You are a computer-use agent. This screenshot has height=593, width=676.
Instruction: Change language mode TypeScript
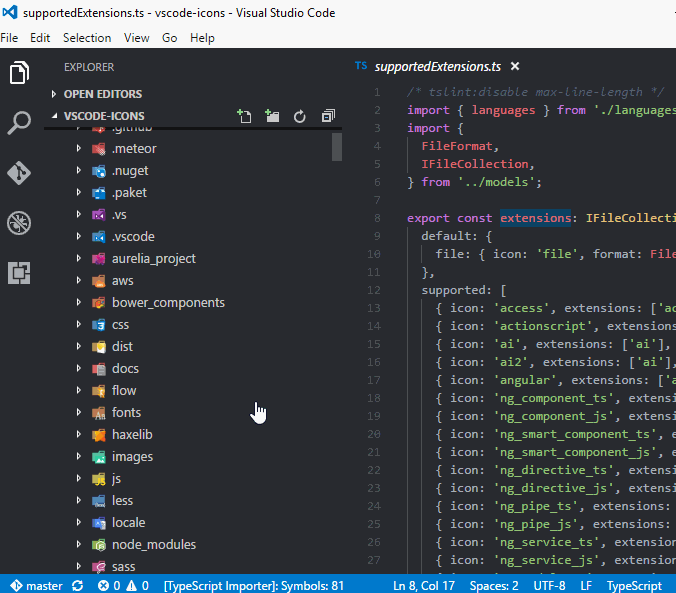point(634,586)
